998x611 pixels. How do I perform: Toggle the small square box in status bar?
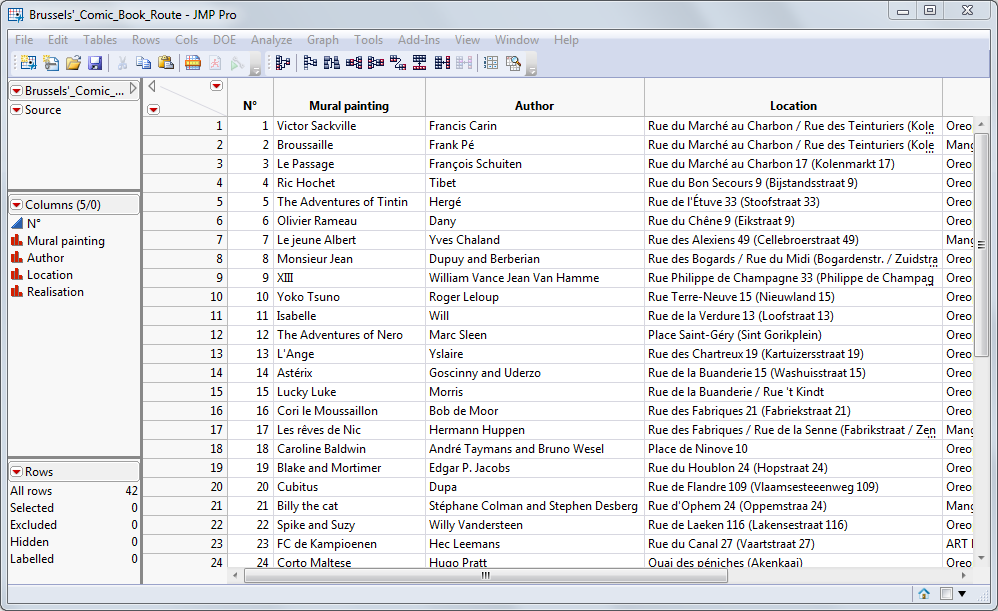pyautogui.click(x=946, y=594)
